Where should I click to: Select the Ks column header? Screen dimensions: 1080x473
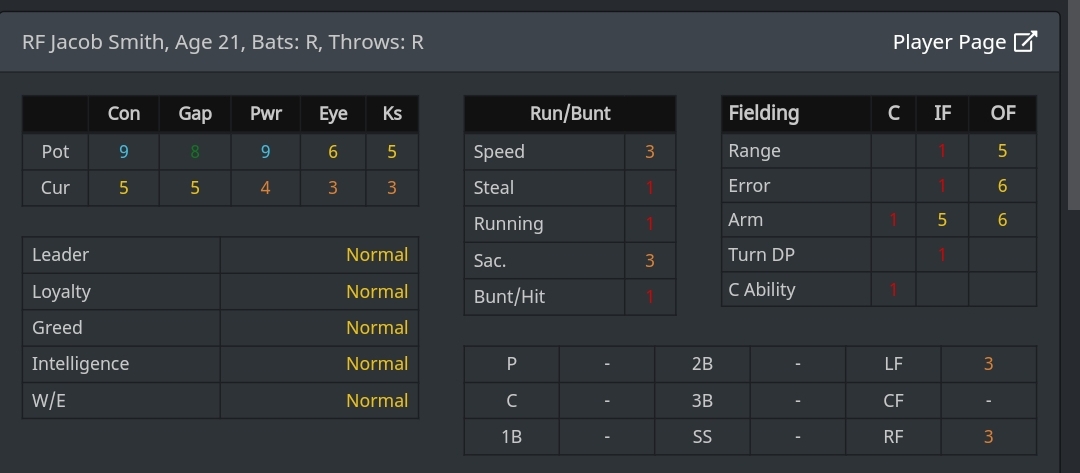(392, 114)
